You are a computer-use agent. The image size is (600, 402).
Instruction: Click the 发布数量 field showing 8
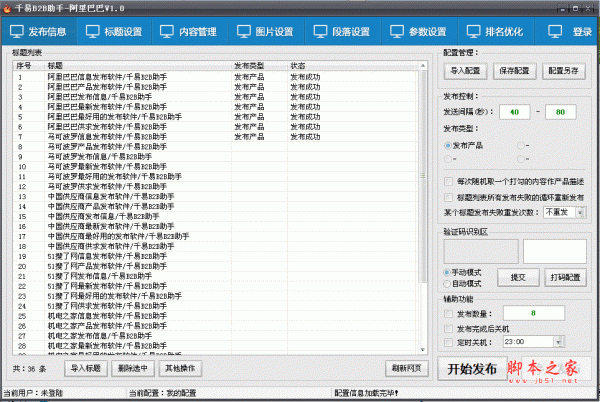coord(533,313)
